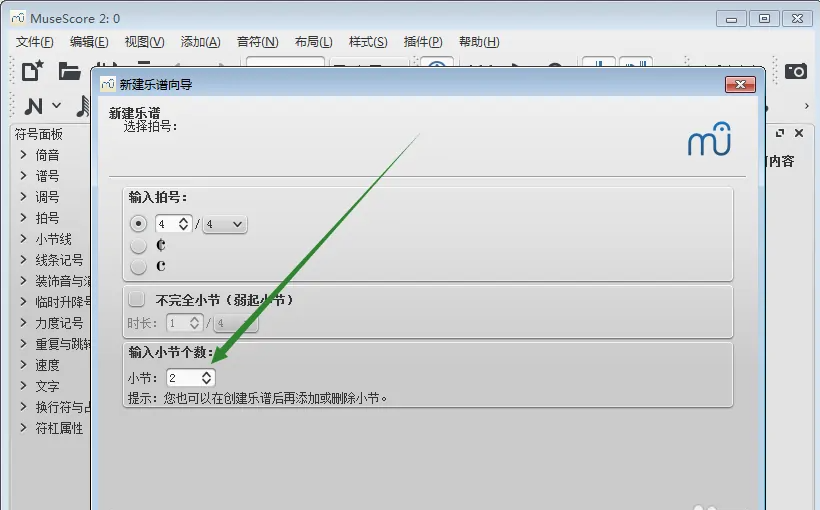The height and width of the screenshot is (510, 820).
Task: Enable the 不完全小节（弱起小节）checkbox
Action: coord(136,299)
